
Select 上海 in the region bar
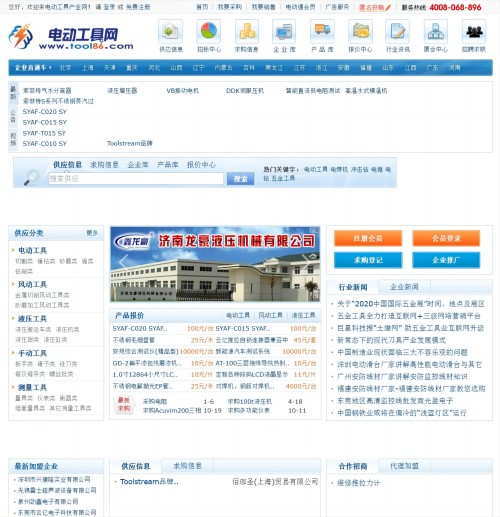88,68
